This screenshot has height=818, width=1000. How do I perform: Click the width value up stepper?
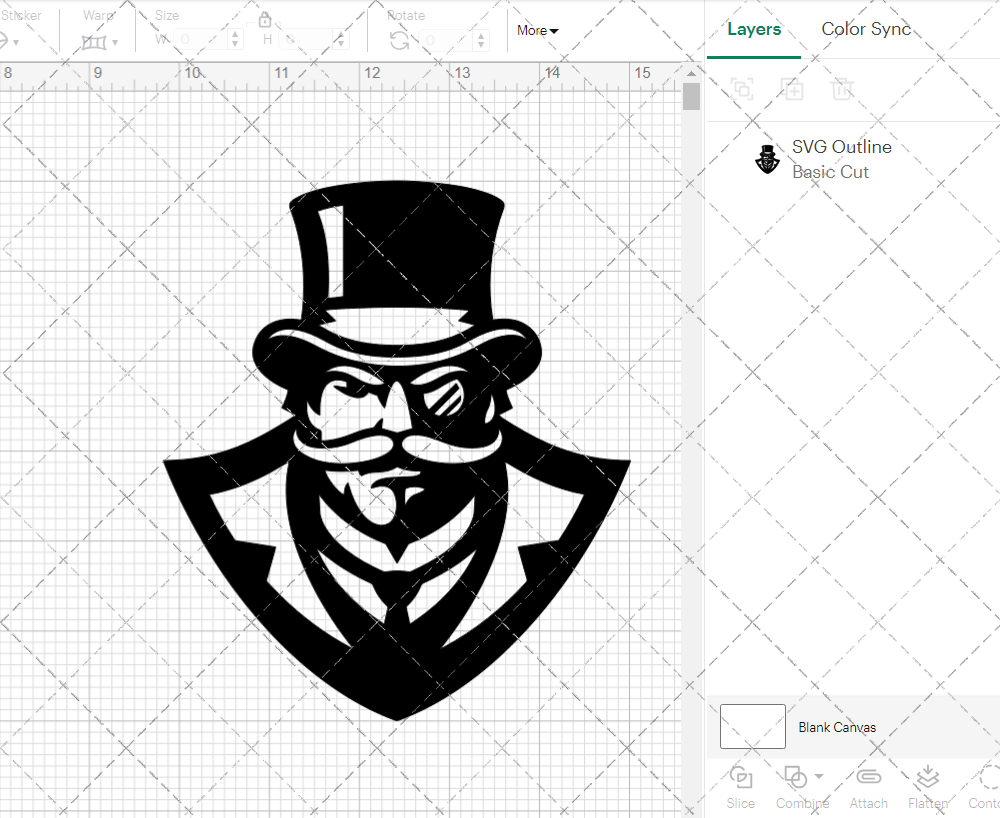[235, 35]
